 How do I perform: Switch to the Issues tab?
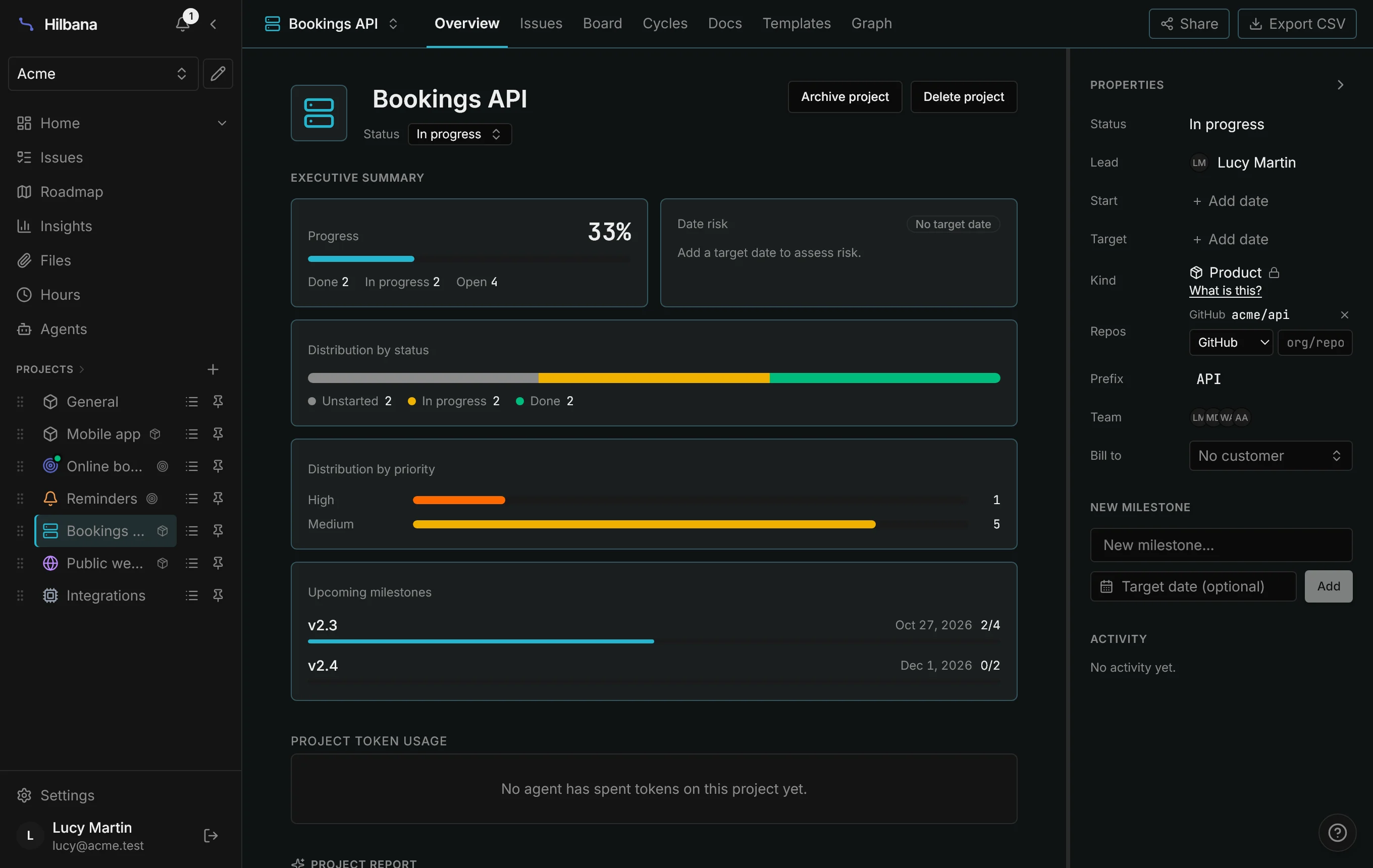tap(541, 23)
